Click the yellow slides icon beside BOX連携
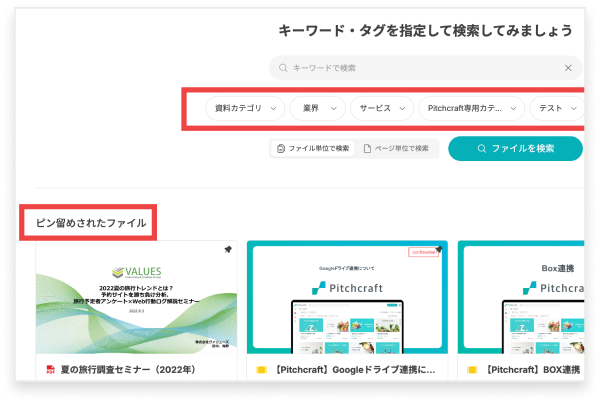This screenshot has height=403, width=600. click(472, 370)
